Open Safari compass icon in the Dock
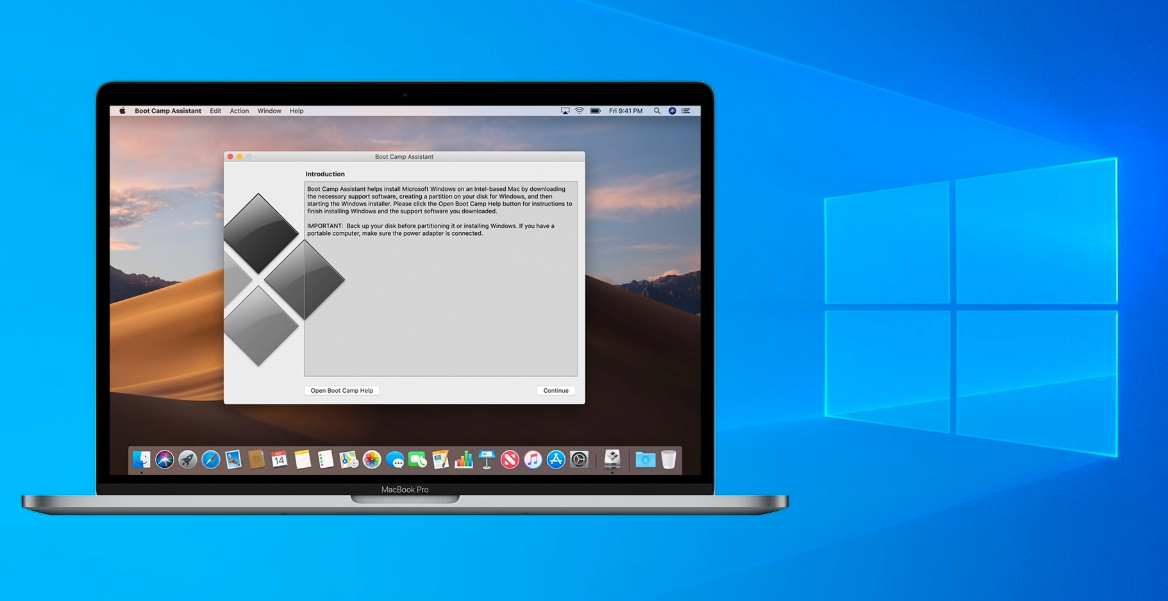 [x=211, y=460]
